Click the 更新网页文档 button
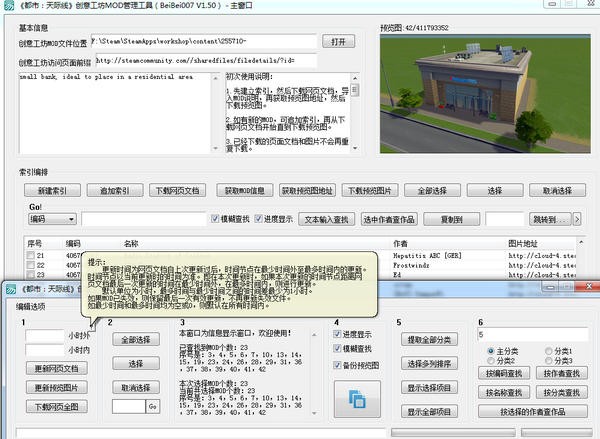Screen dimensions: 600x439 tap(57, 369)
